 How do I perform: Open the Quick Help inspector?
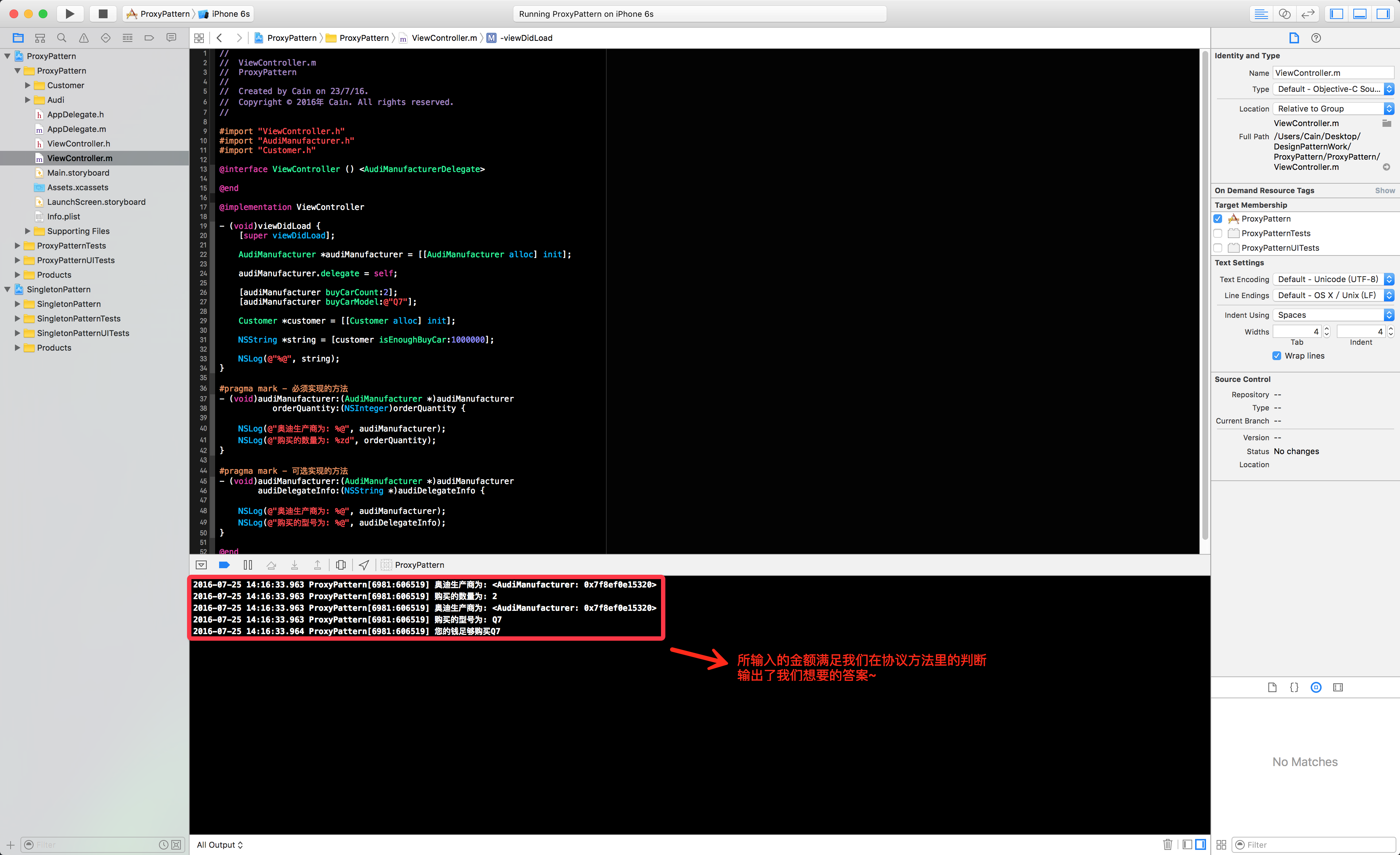1316,38
